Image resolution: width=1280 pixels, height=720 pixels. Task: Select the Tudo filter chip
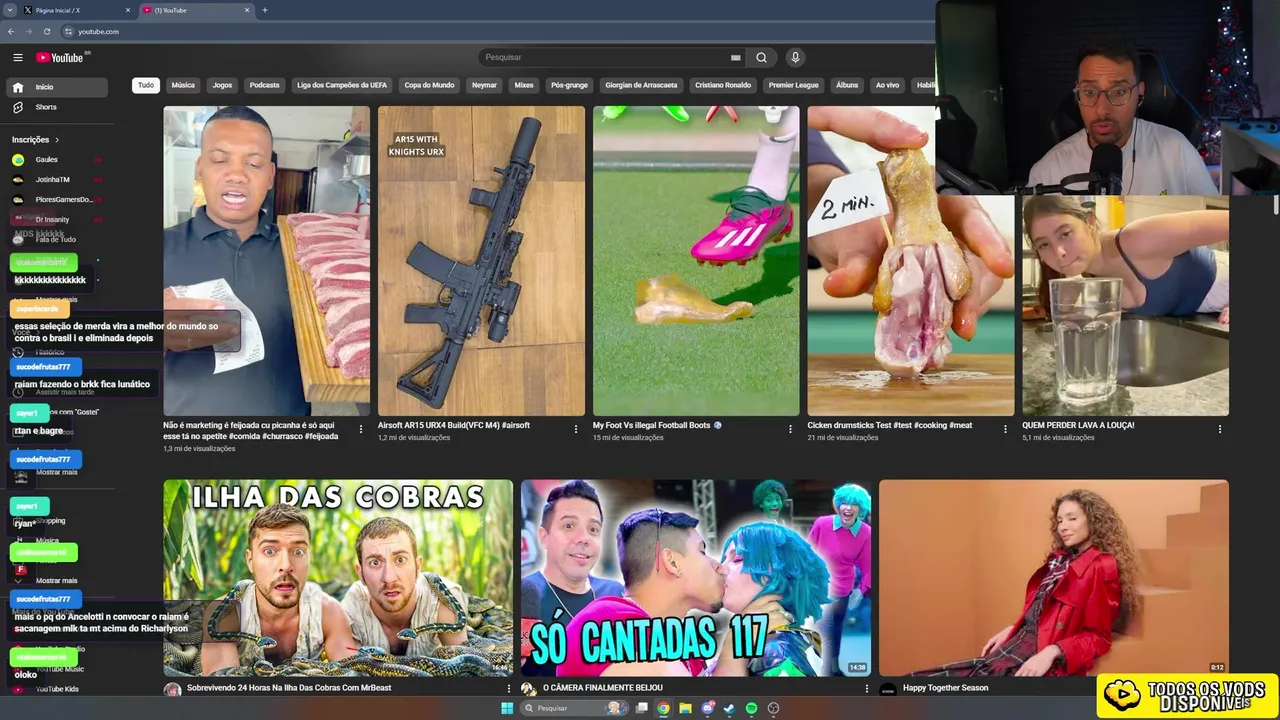[146, 85]
